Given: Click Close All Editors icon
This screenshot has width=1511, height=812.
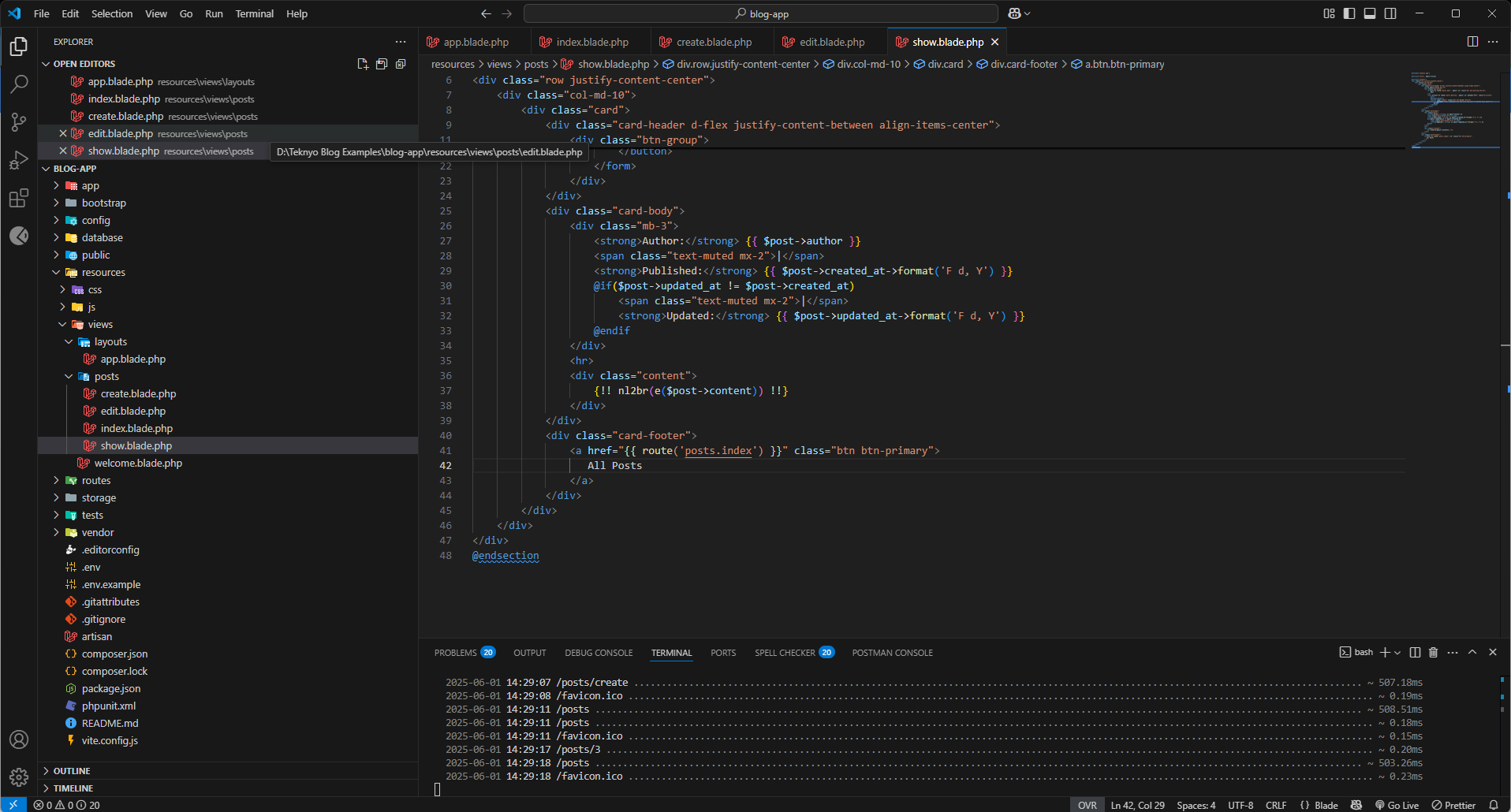Looking at the screenshot, I should click(401, 64).
